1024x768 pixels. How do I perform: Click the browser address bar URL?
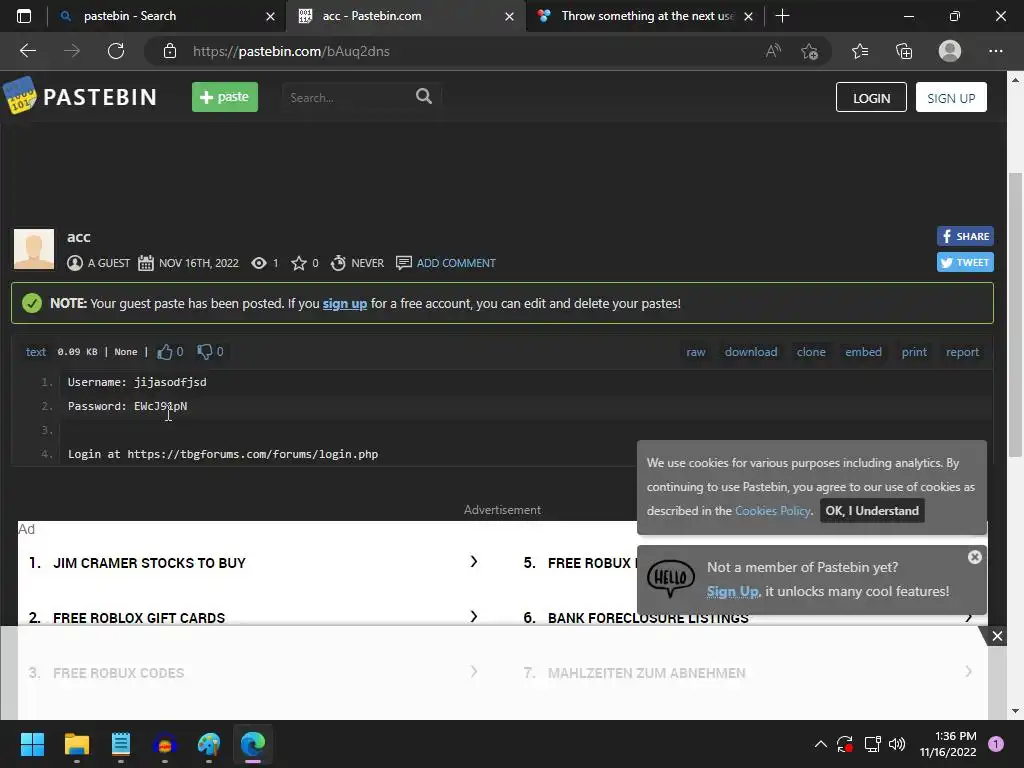[291, 51]
